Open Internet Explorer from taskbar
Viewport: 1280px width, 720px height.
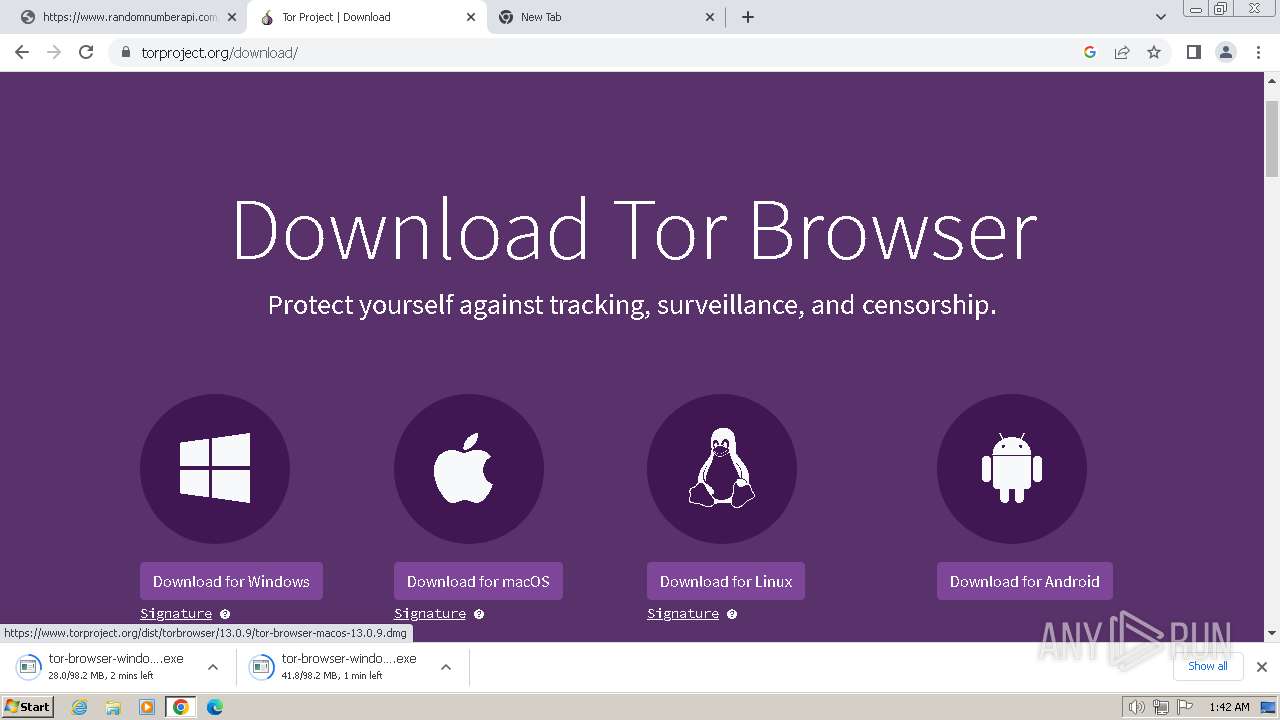click(80, 707)
